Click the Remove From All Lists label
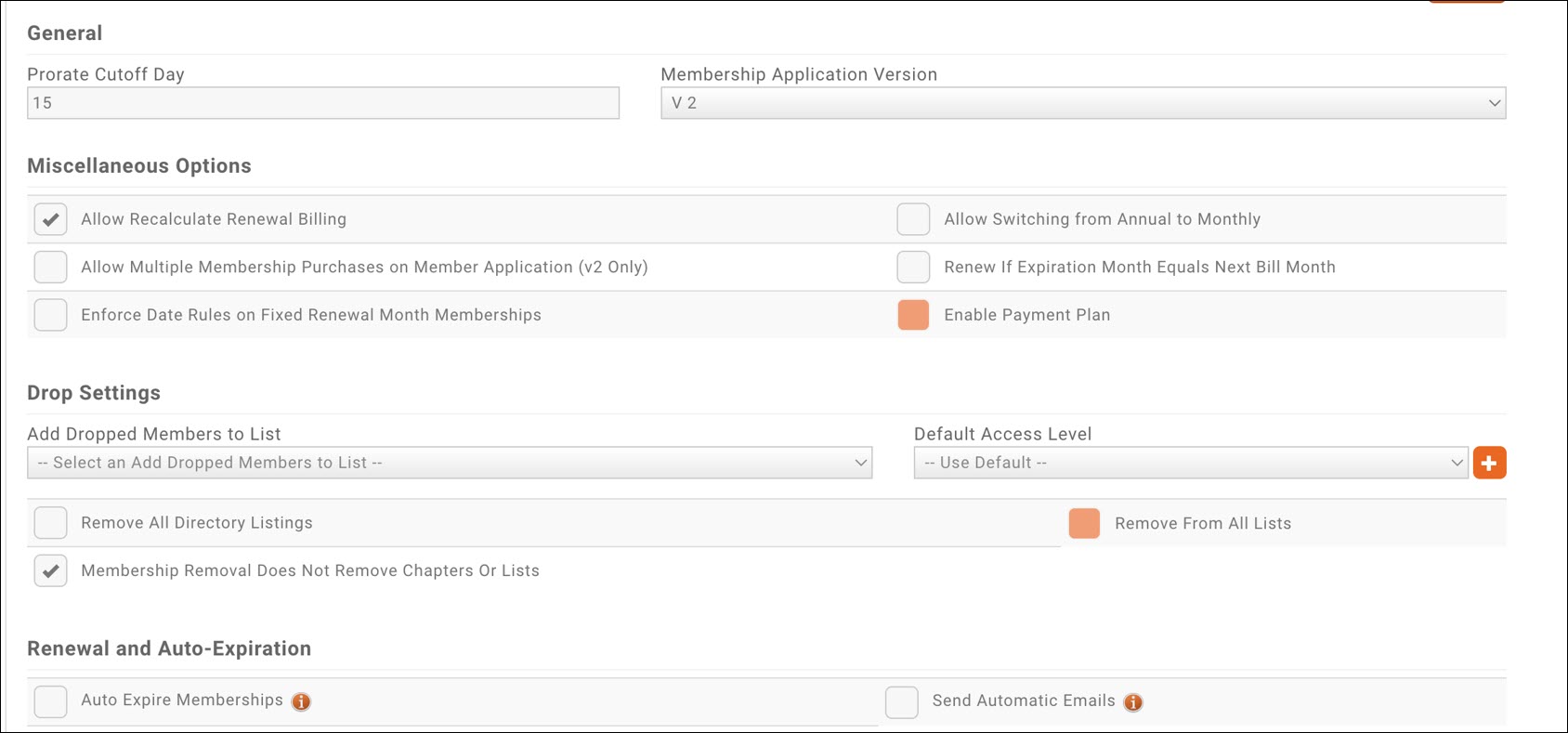This screenshot has height=733, width=1568. coord(1202,524)
